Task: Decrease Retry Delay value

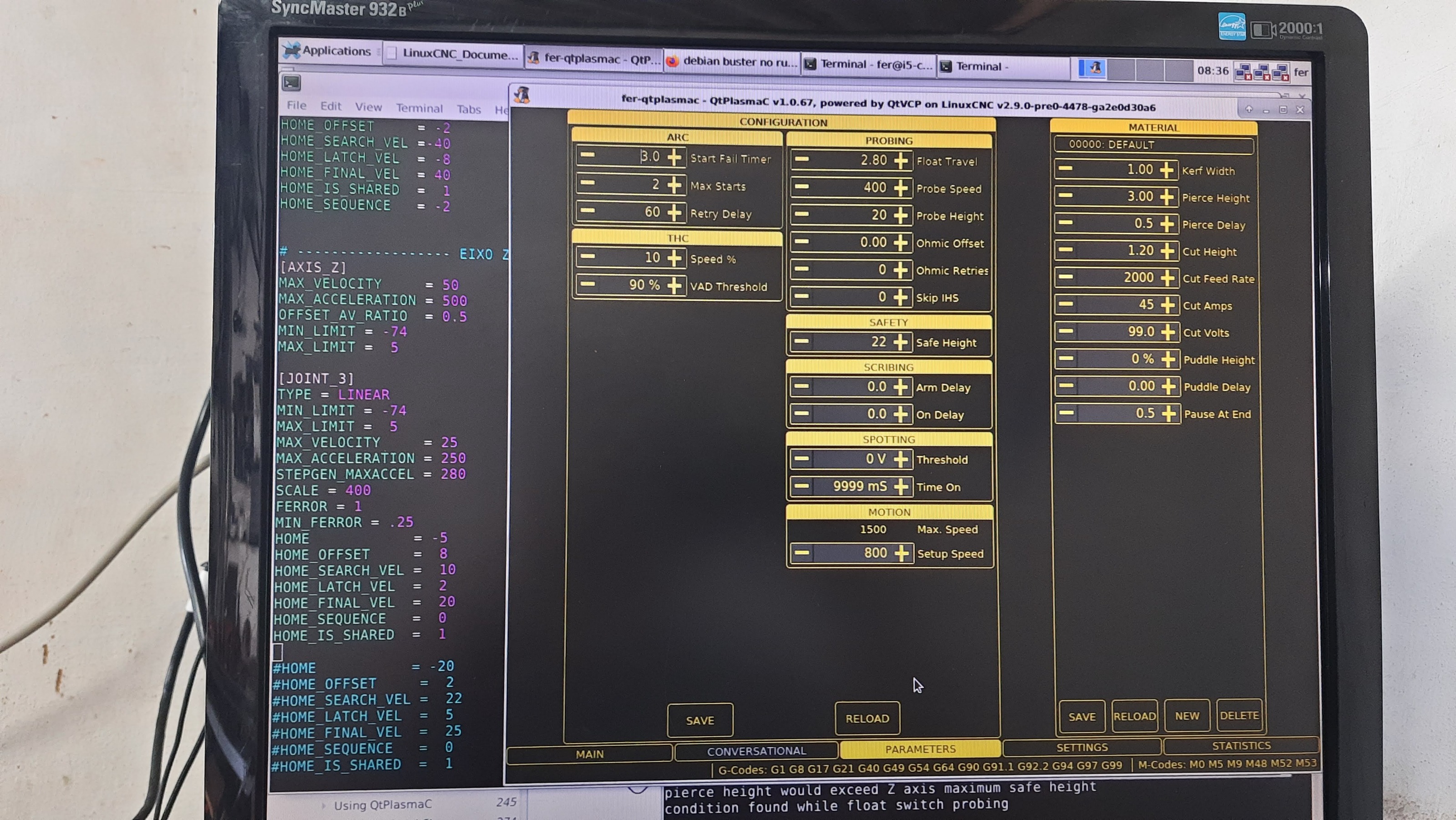Action: pyautogui.click(x=588, y=211)
